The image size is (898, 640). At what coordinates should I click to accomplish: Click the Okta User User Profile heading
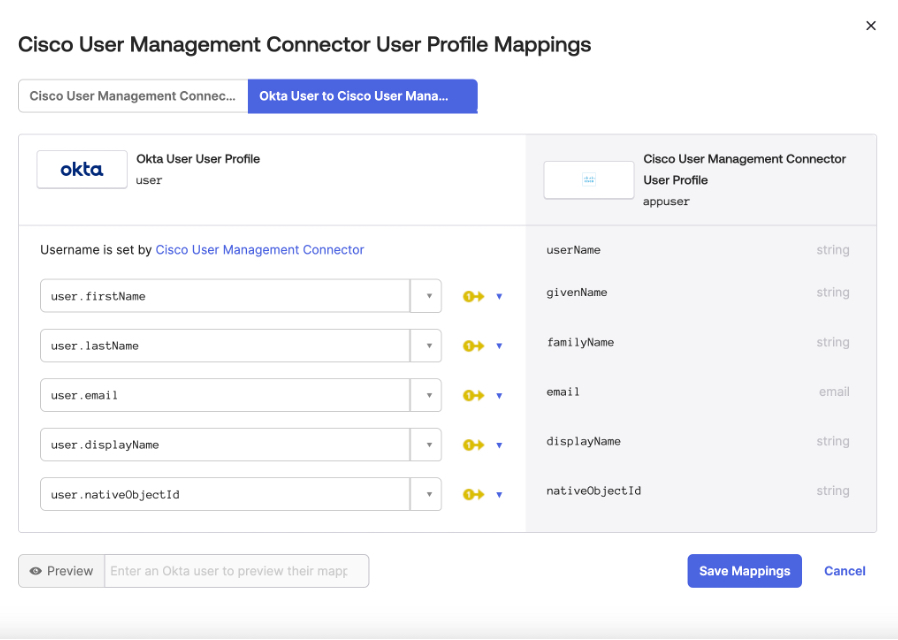click(198, 159)
